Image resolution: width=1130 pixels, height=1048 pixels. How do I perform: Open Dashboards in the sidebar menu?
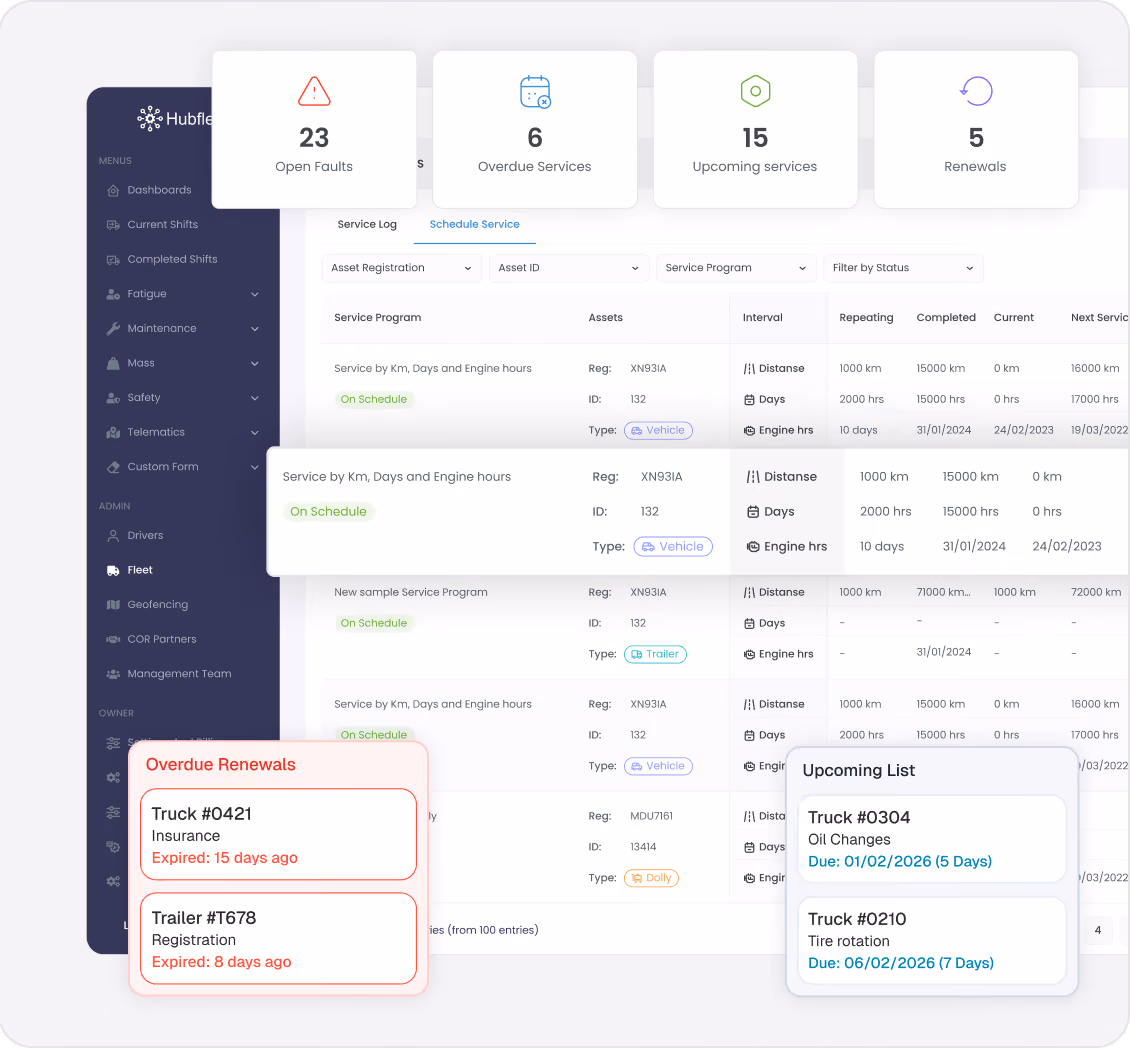point(159,190)
